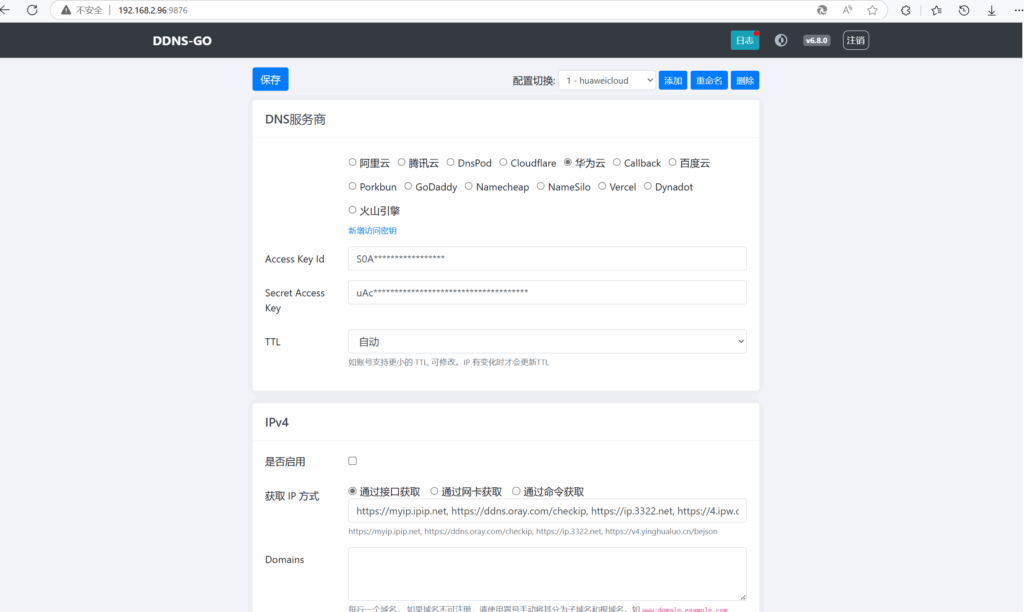Click the DDNS-GO title in header
Screen dimensions: 1024x612
[181, 40]
